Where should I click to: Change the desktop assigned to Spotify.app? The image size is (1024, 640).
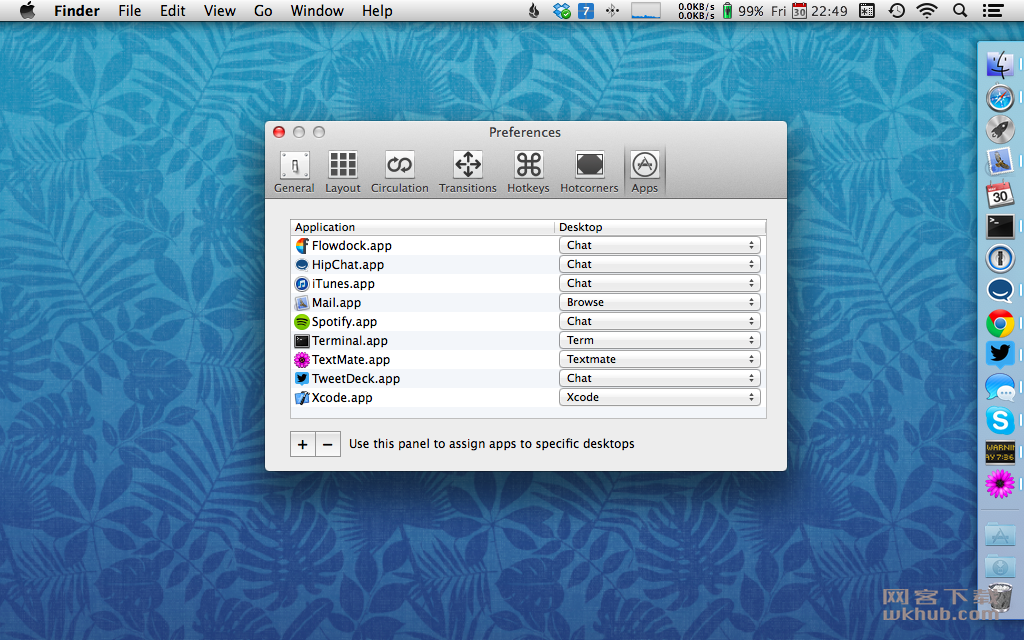660,321
